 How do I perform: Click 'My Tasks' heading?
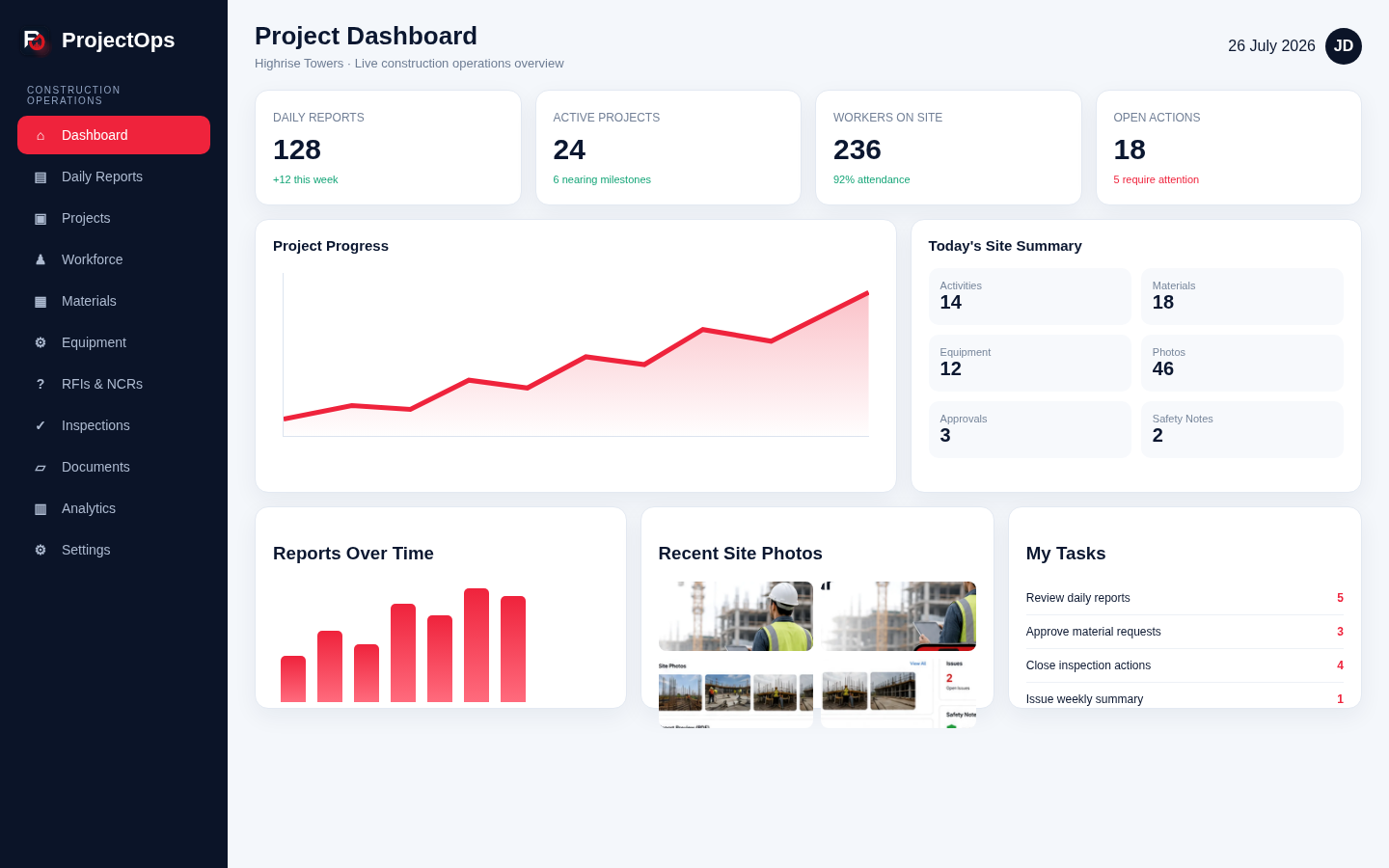1066,554
